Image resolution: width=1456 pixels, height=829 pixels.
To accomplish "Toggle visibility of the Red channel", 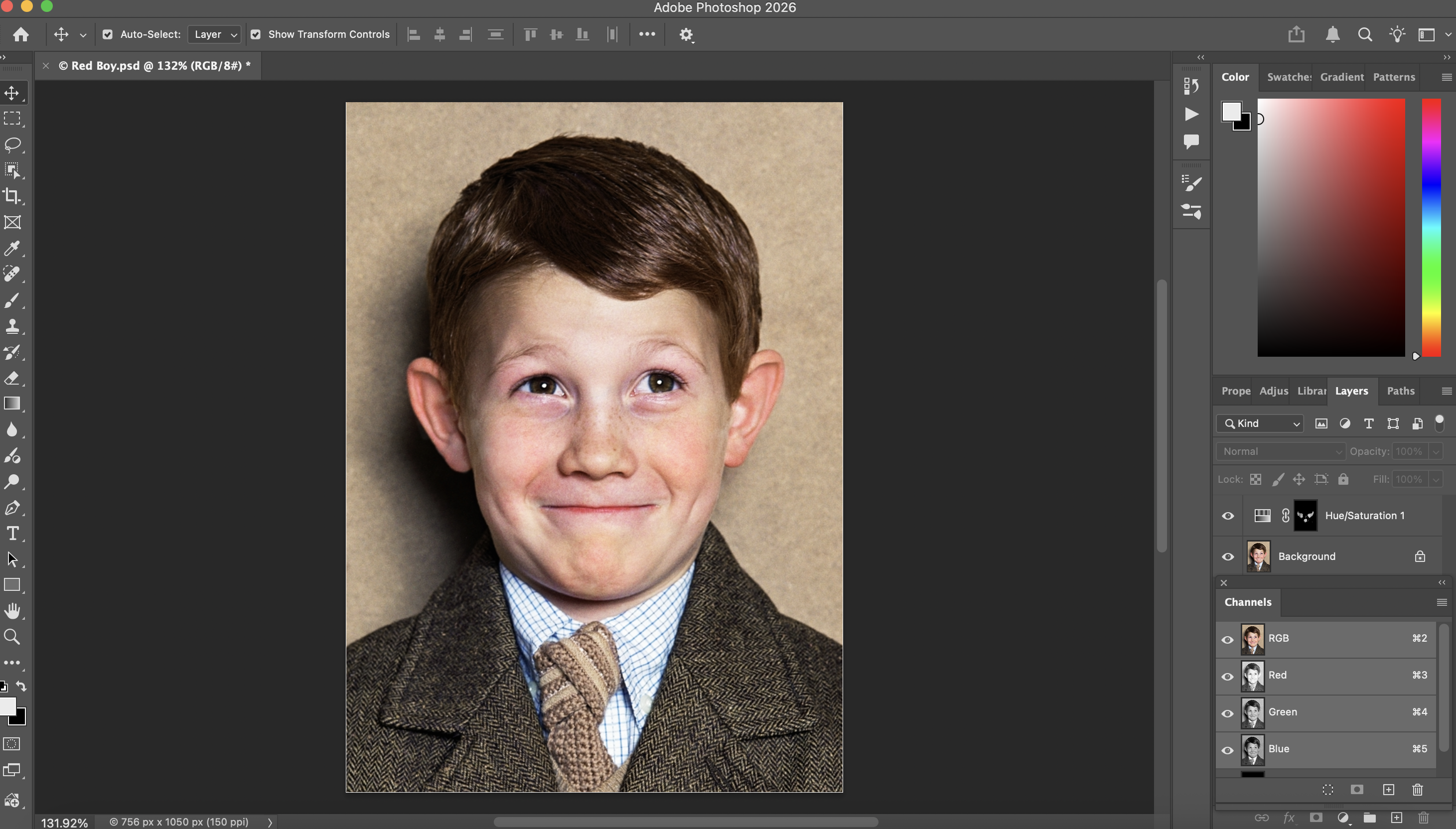I will click(x=1228, y=677).
